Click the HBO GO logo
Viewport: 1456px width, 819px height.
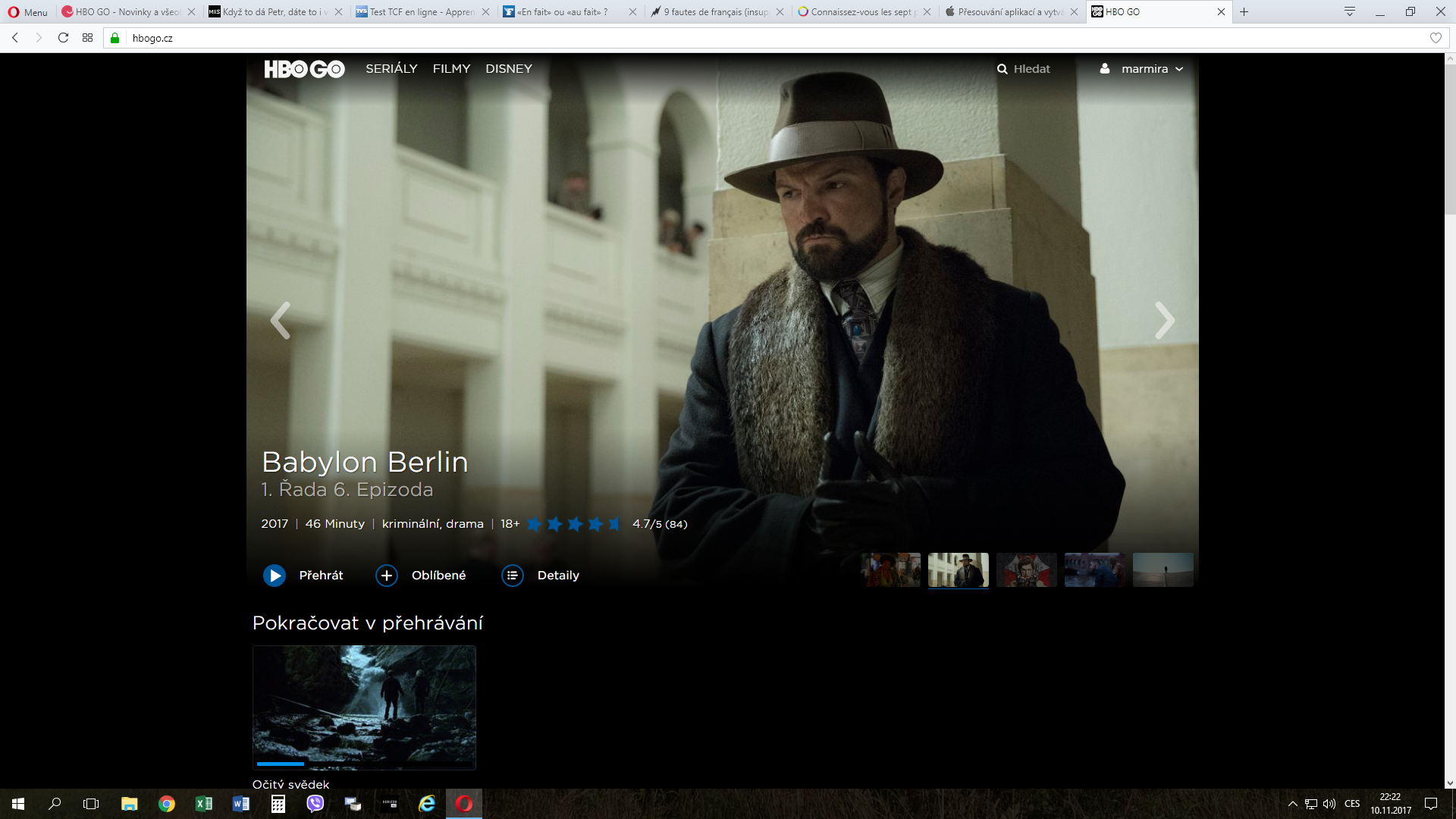coord(304,69)
